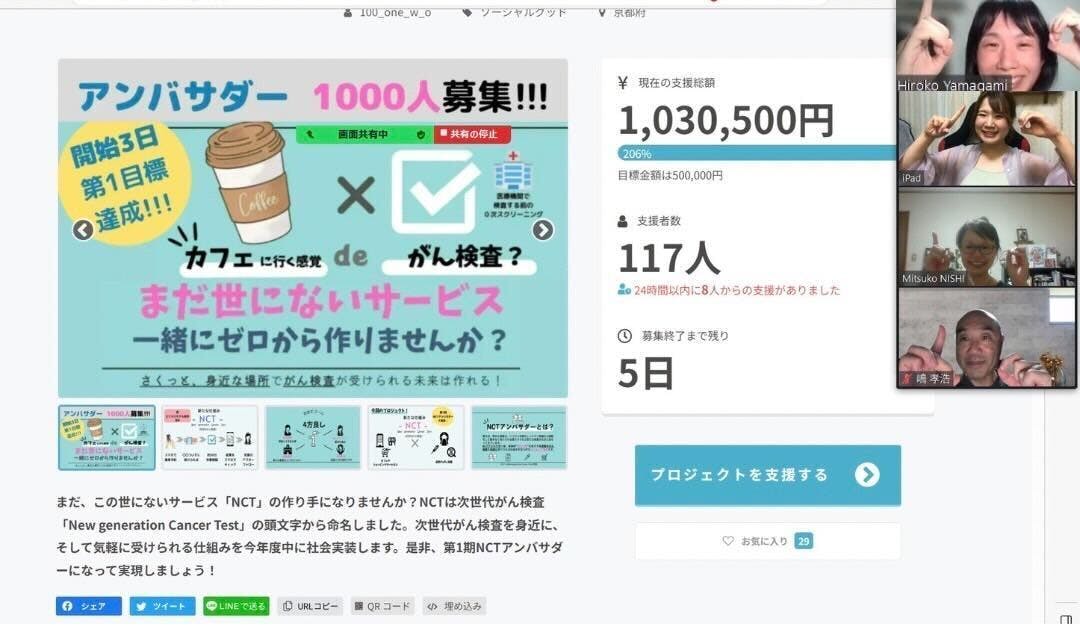Select second thumbnail showing NCT flow
This screenshot has height=633, width=1080.
coord(210,438)
